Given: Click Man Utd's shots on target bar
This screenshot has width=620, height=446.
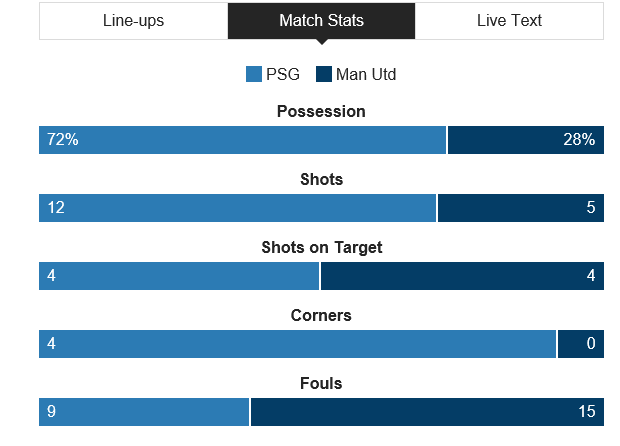Looking at the screenshot, I should tap(462, 276).
